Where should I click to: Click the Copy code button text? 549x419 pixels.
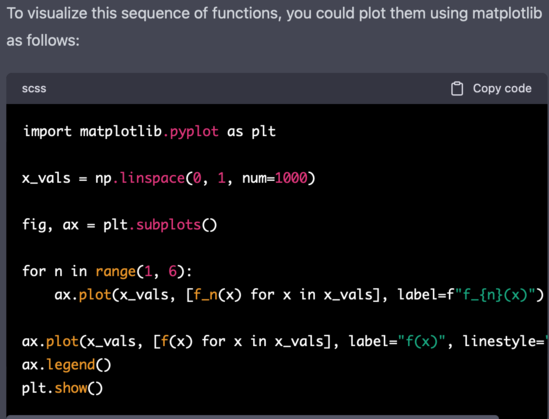point(502,89)
